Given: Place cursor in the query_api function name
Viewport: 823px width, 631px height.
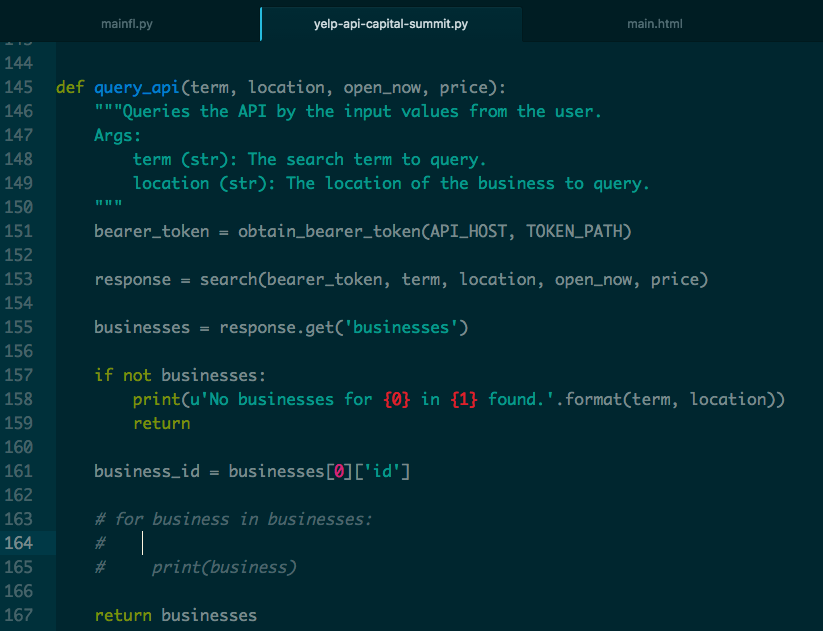Looking at the screenshot, I should [136, 87].
